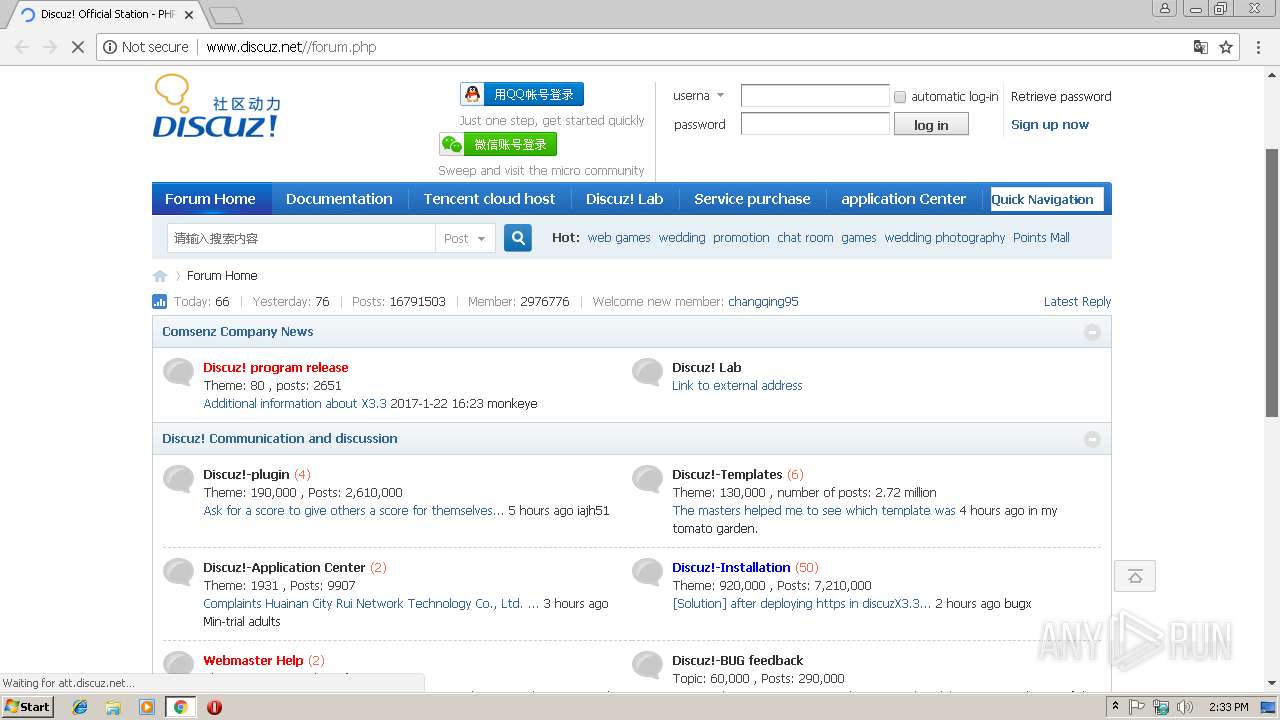The height and width of the screenshot is (720, 1280).
Task: Open the username type dropdown
Action: coord(699,96)
